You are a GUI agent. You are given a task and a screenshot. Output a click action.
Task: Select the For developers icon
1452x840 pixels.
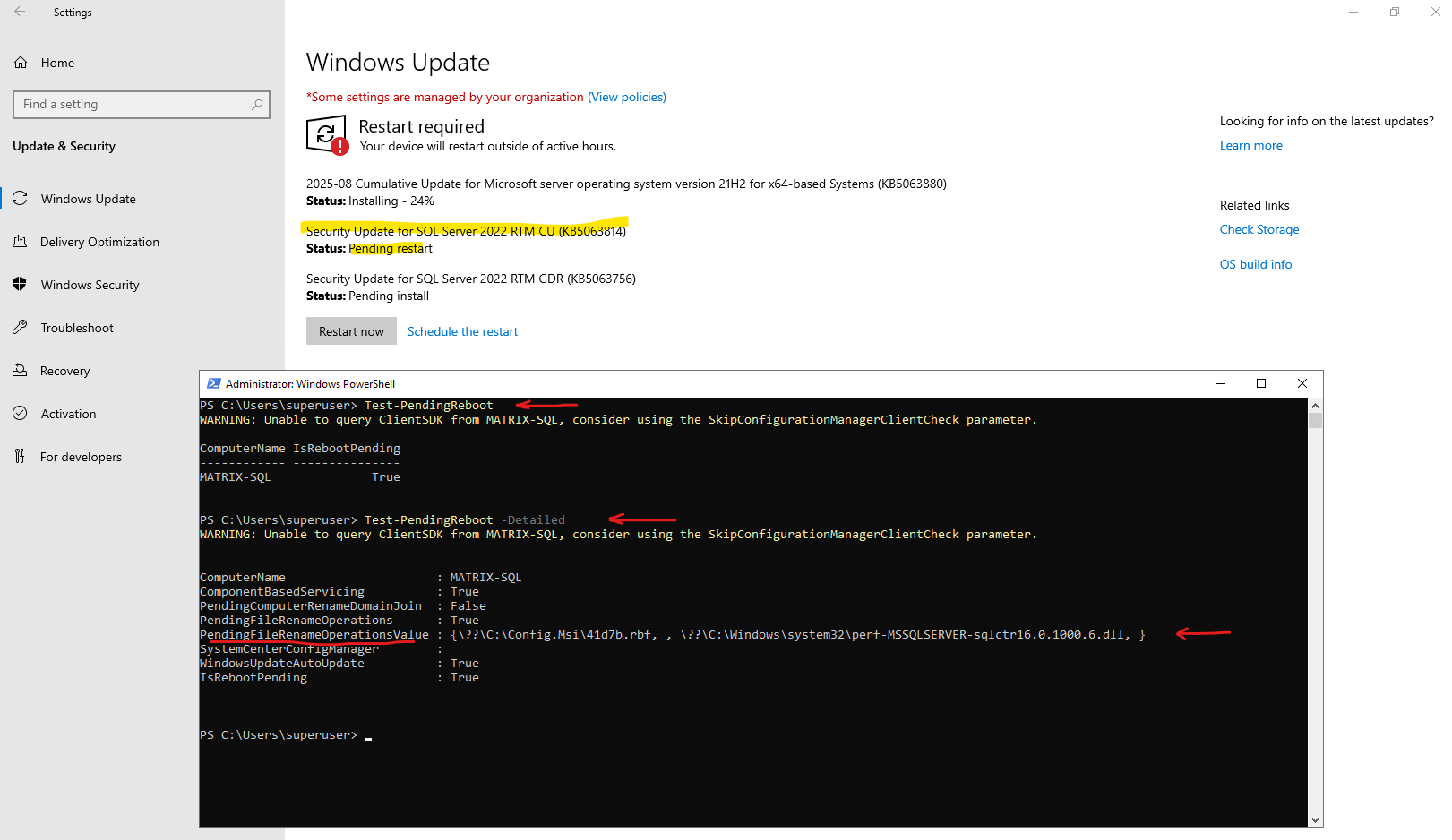click(x=20, y=457)
